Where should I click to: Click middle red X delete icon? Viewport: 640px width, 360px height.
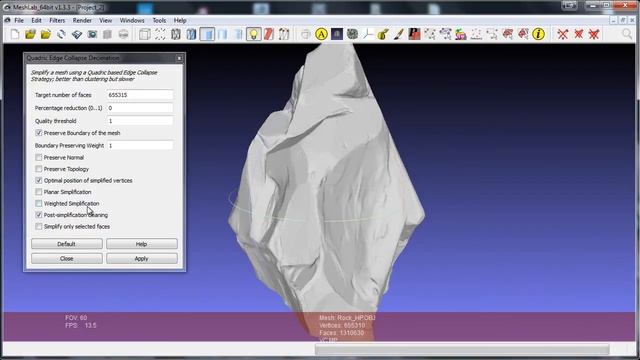(x=578, y=34)
